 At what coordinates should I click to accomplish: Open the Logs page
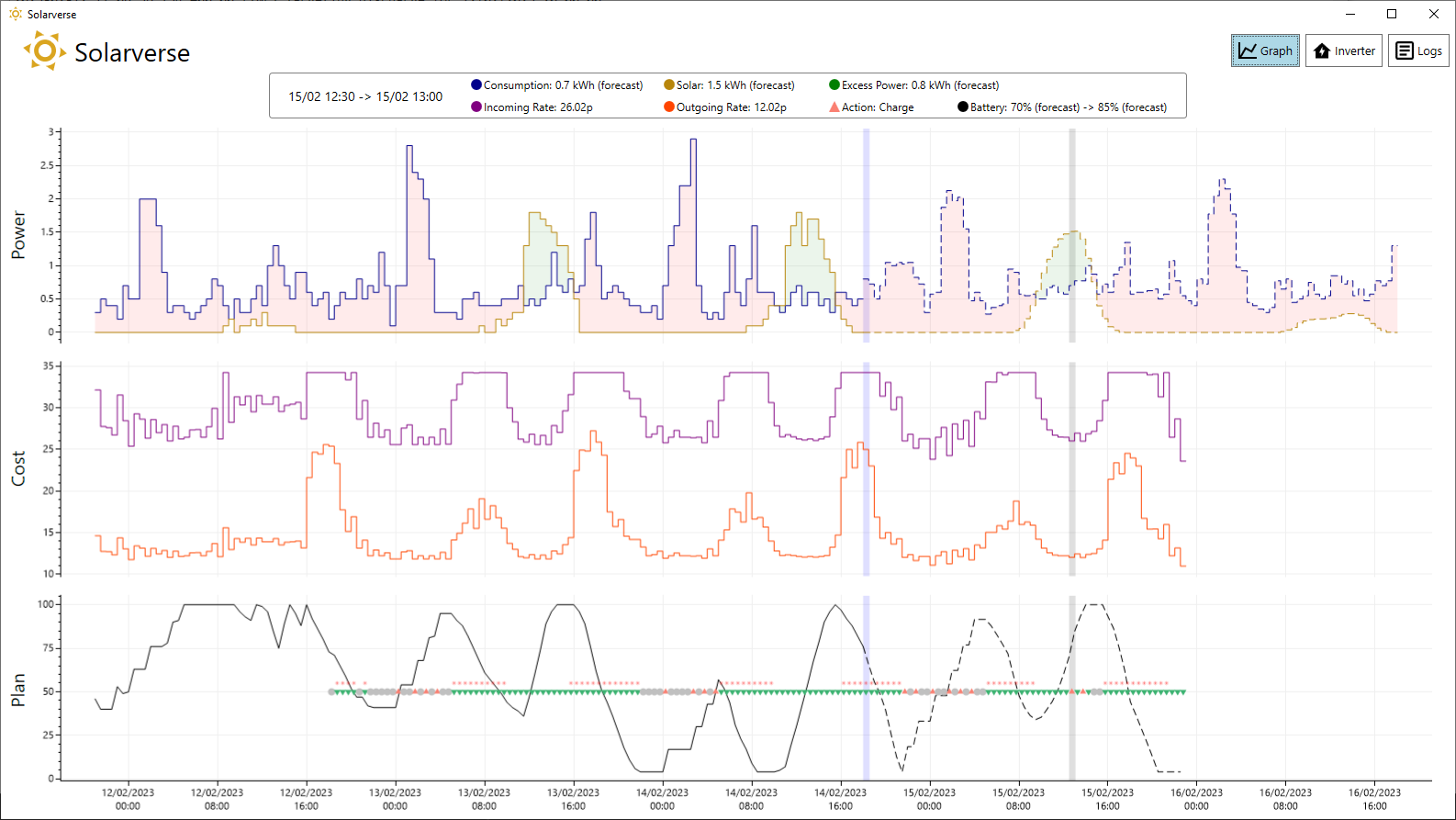point(1418,51)
